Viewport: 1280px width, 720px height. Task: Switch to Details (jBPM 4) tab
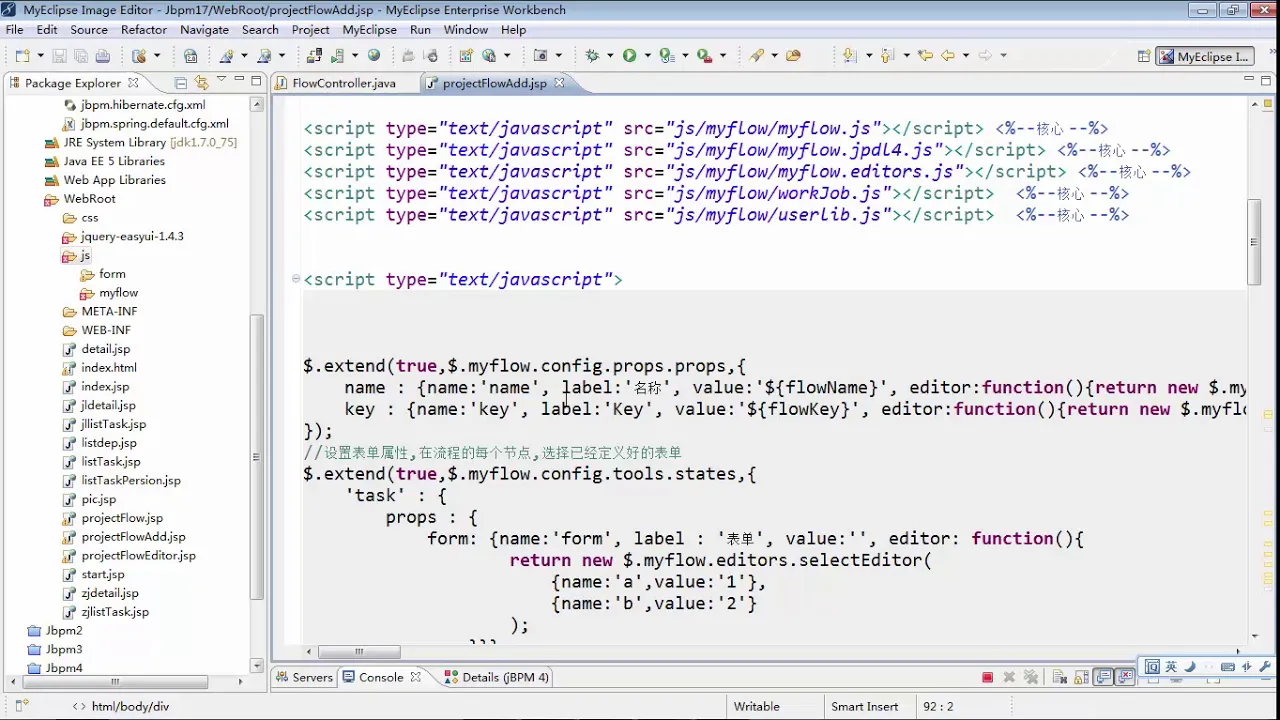[x=496, y=677]
